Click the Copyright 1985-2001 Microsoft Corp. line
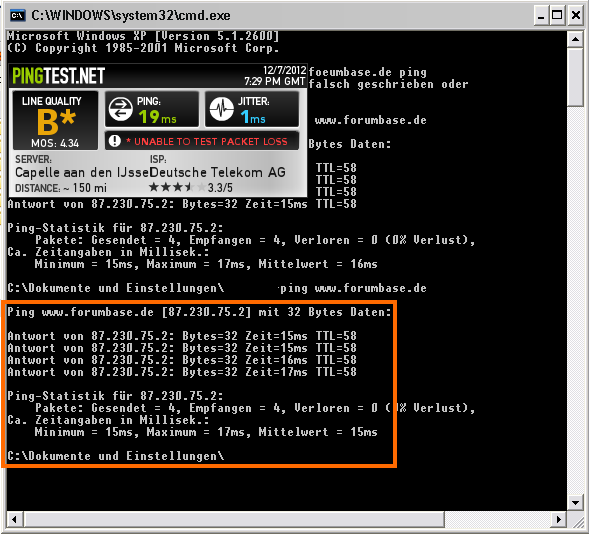589x534 pixels. coord(143,48)
